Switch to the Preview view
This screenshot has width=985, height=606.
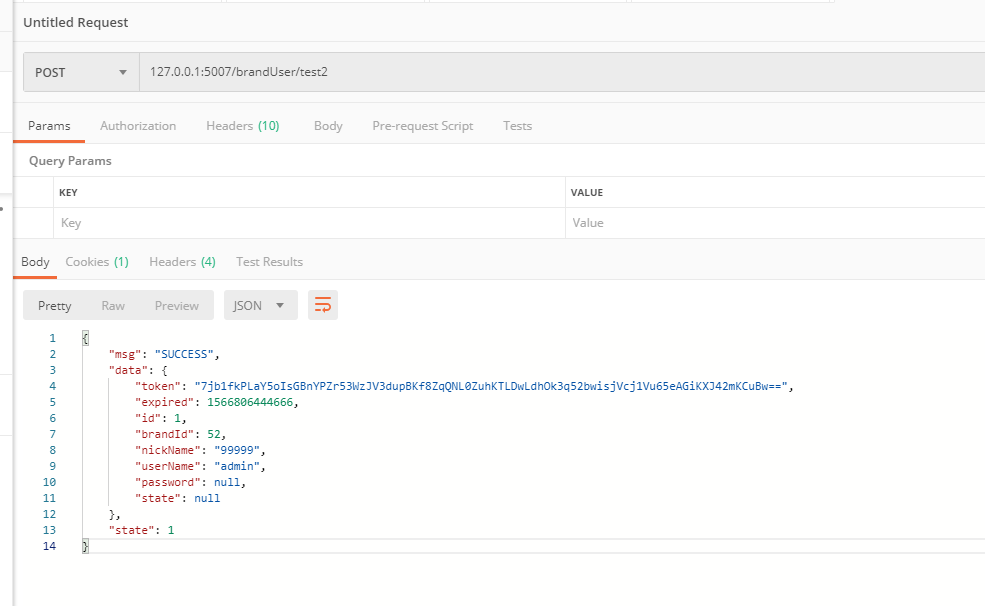(177, 305)
